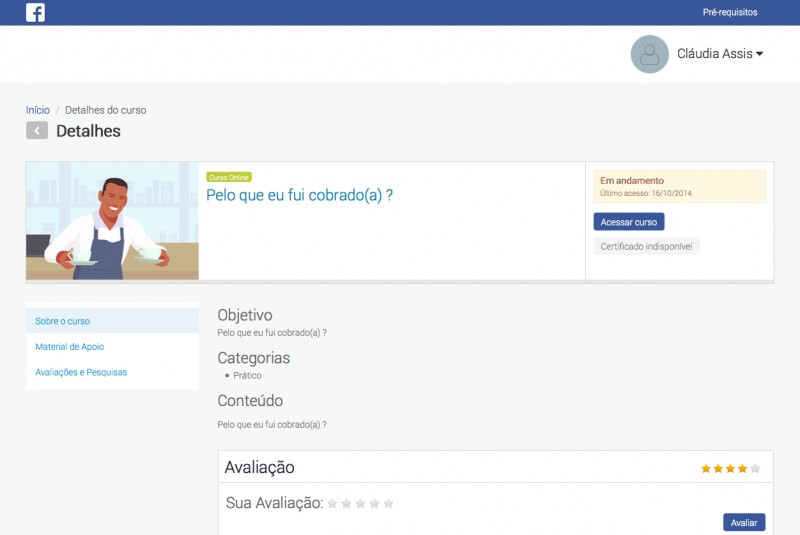Rate five stars in Sua Avaliação
This screenshot has height=535, width=800.
click(x=389, y=503)
